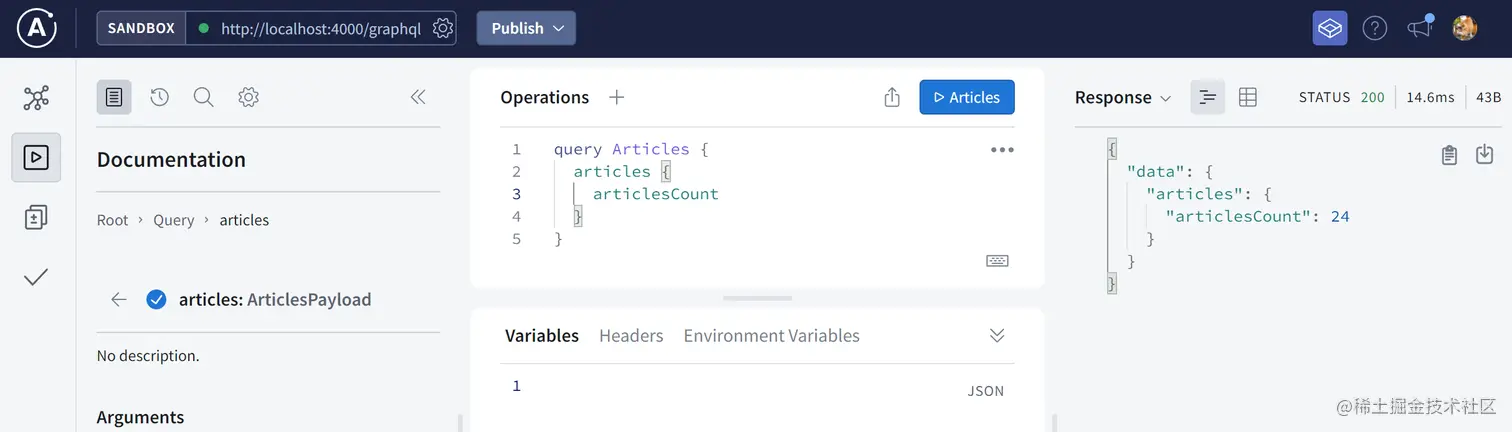The height and width of the screenshot is (432, 1512).
Task: Switch response to table view
Action: [x=1247, y=97]
